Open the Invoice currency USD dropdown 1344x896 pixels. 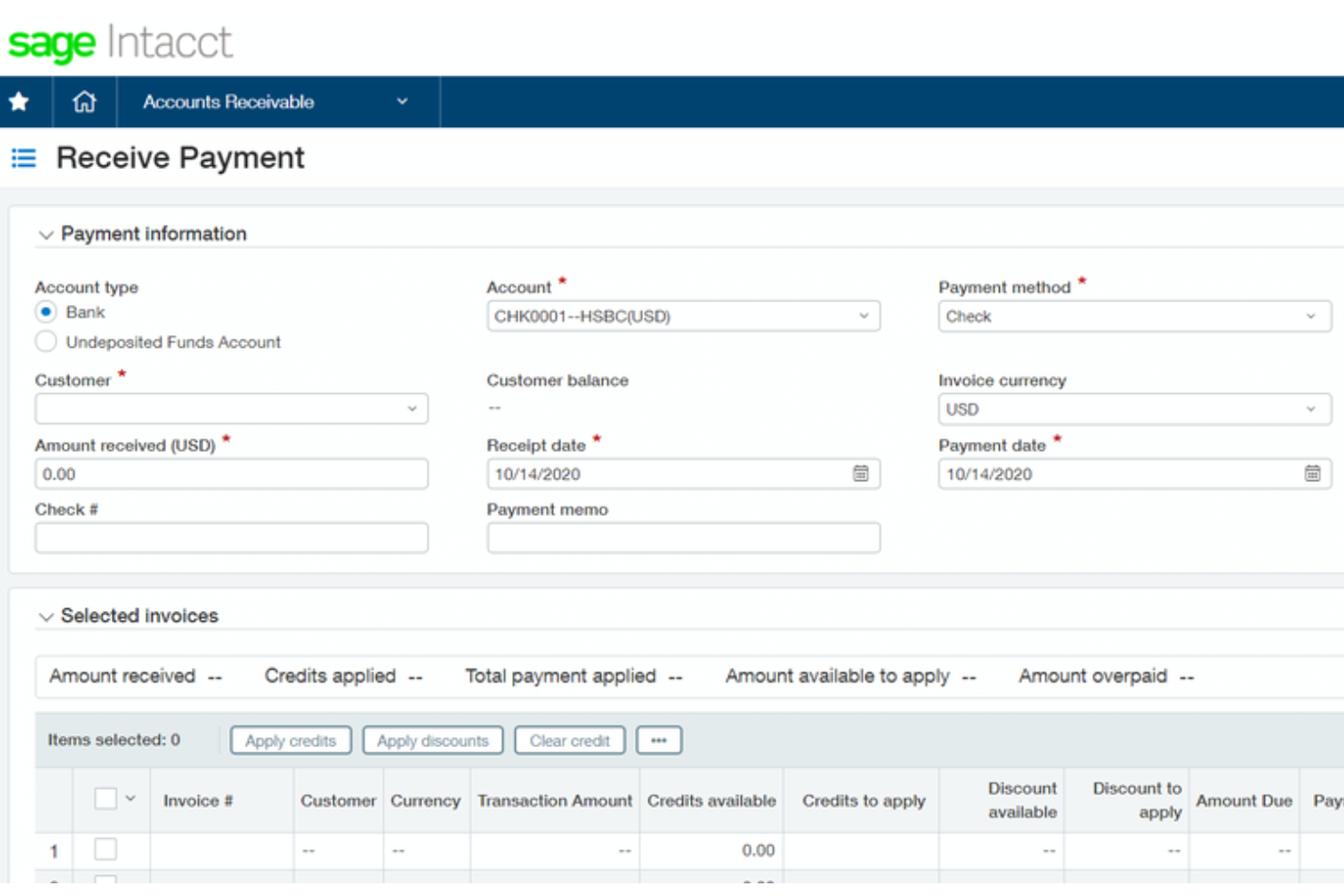click(x=1135, y=409)
